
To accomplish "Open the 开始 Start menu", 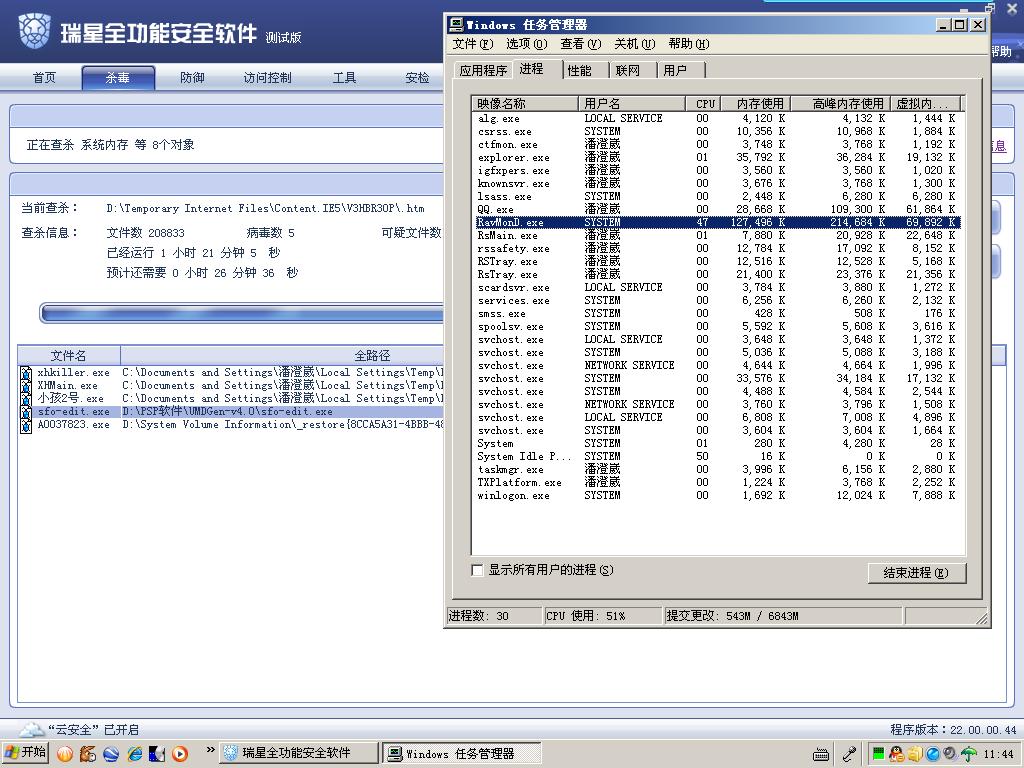I will pos(25,753).
